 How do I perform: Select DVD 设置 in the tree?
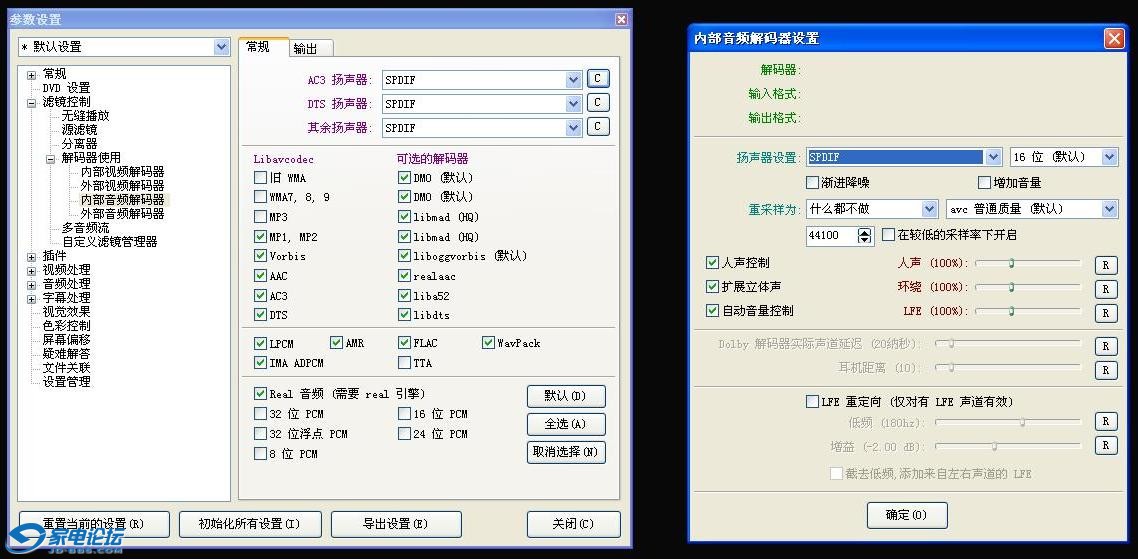[x=67, y=88]
